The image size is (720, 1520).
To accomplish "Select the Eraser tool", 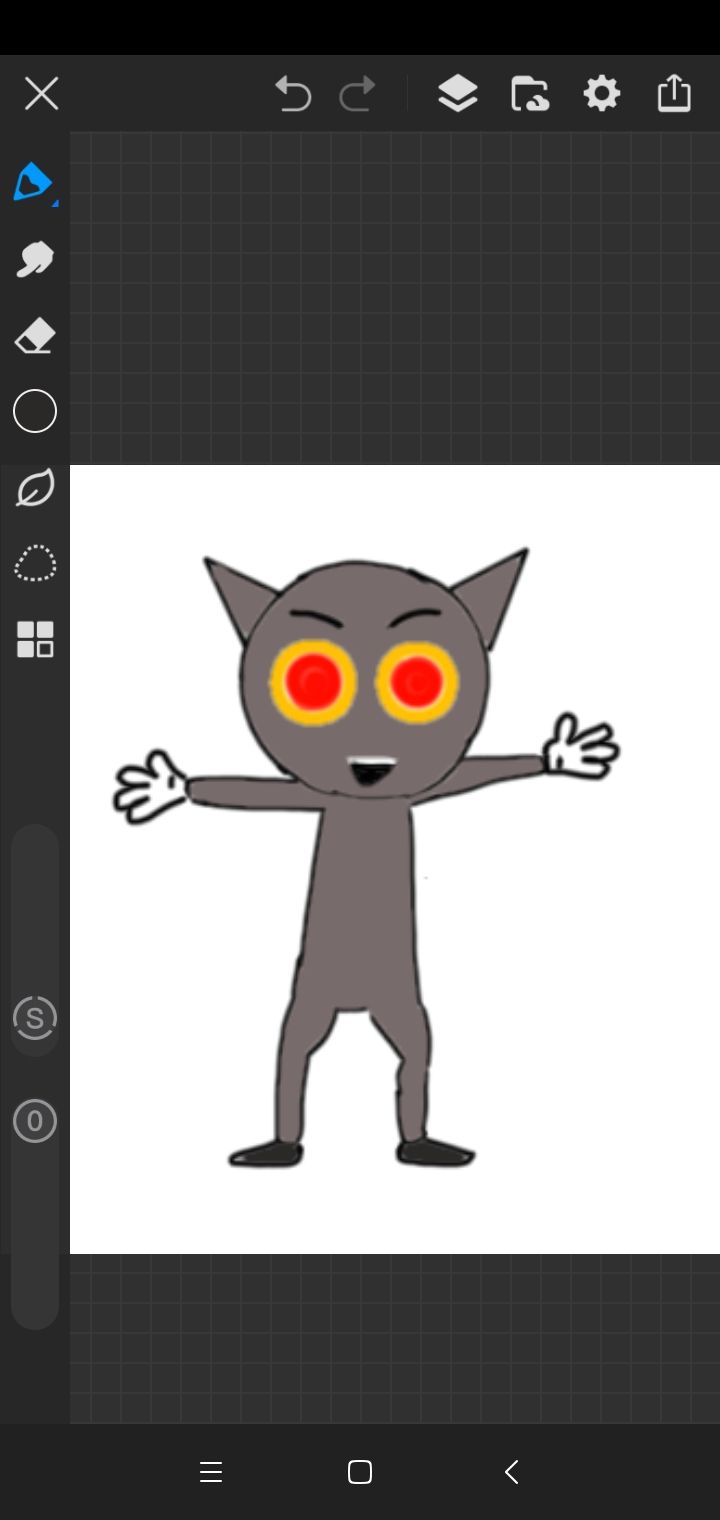I will click(x=34, y=336).
